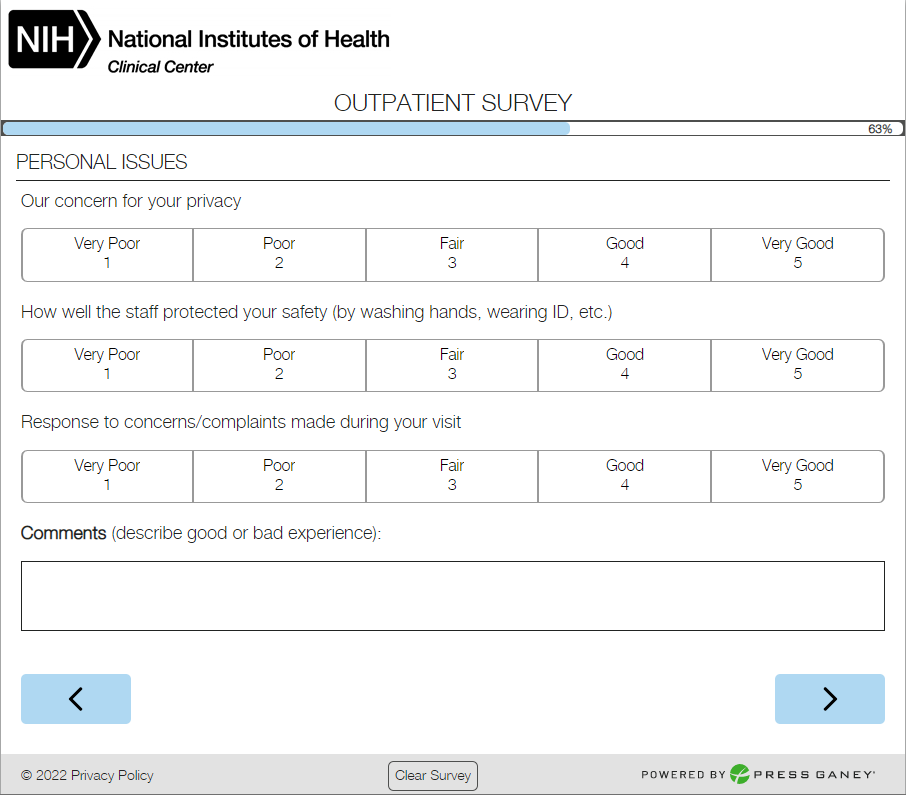Go to next survey page arrow
The width and height of the screenshot is (906, 795).
pos(830,699)
